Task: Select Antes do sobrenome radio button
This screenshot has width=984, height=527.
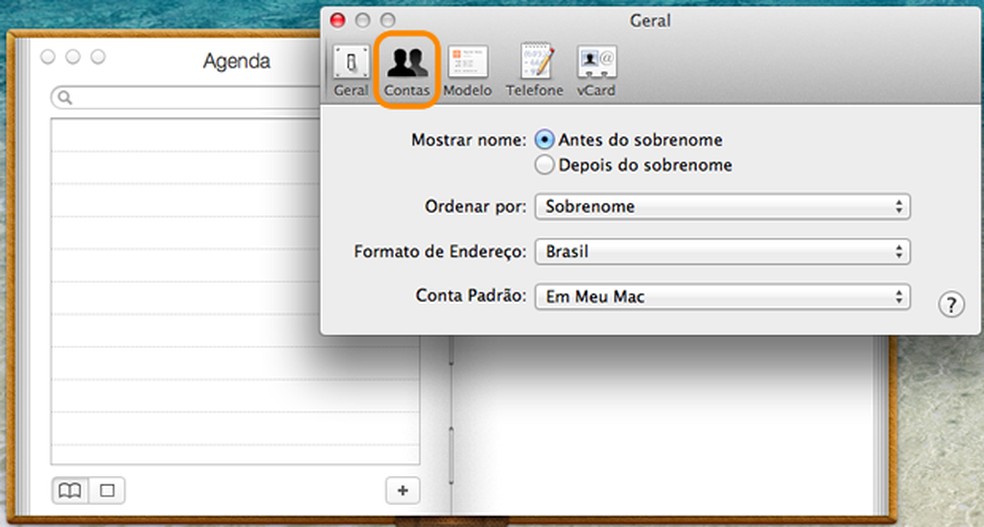Action: point(544,139)
